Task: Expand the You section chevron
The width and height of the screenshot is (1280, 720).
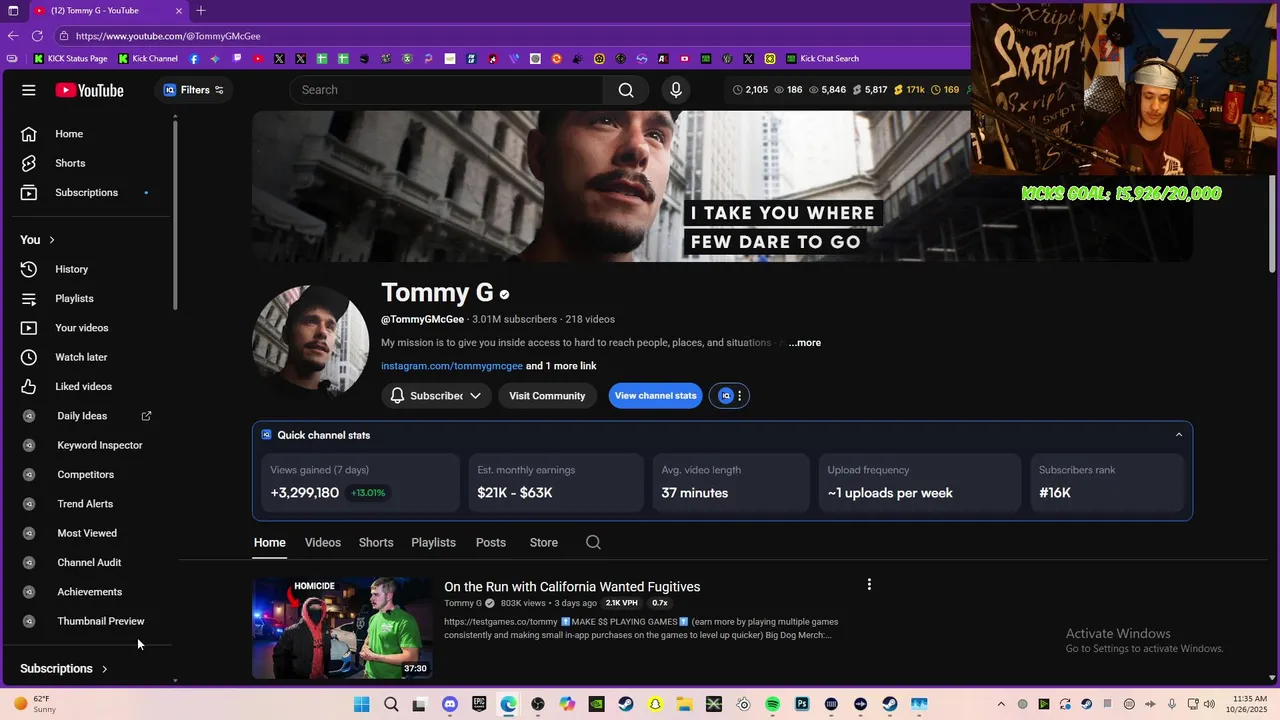Action: pos(52,240)
